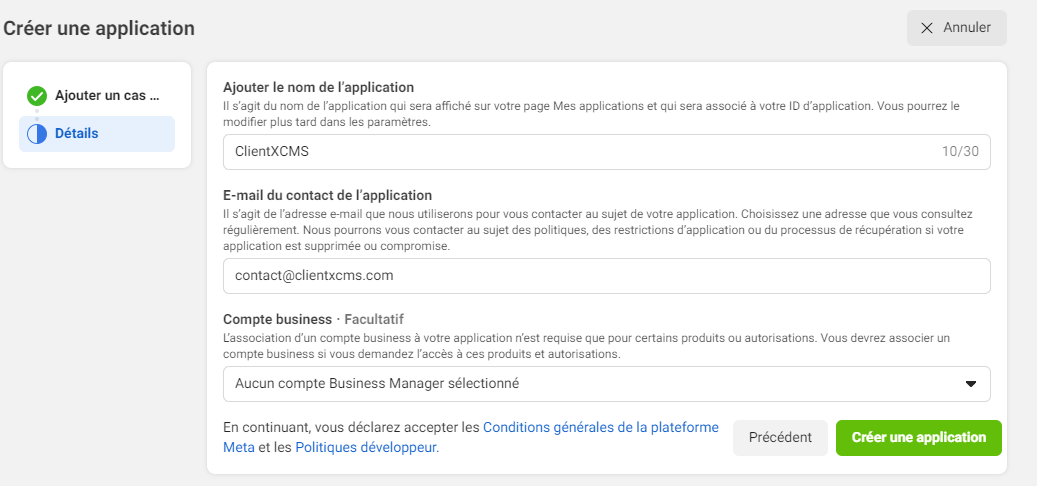
Task: Open the Business Manager account dropdown
Action: tap(606, 384)
